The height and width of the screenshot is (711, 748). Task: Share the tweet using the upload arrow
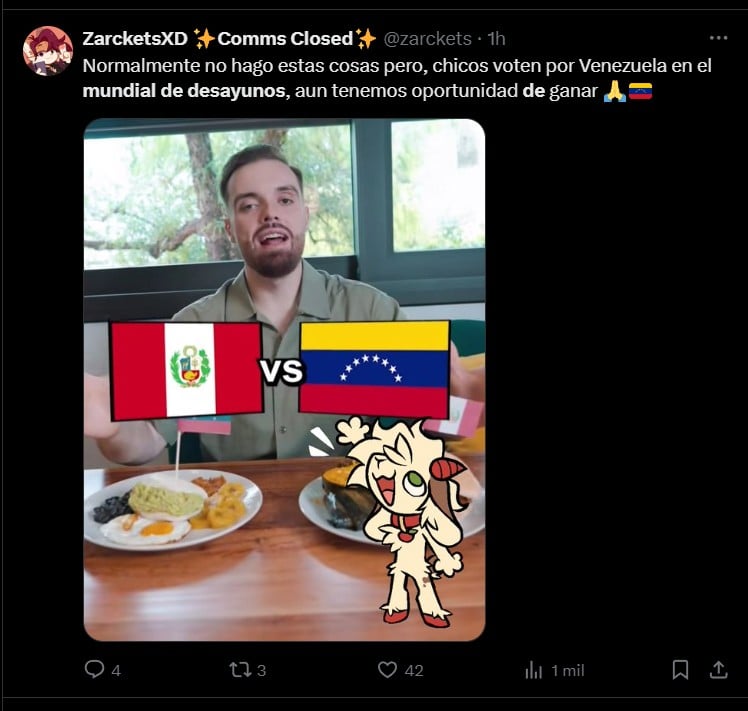(718, 669)
